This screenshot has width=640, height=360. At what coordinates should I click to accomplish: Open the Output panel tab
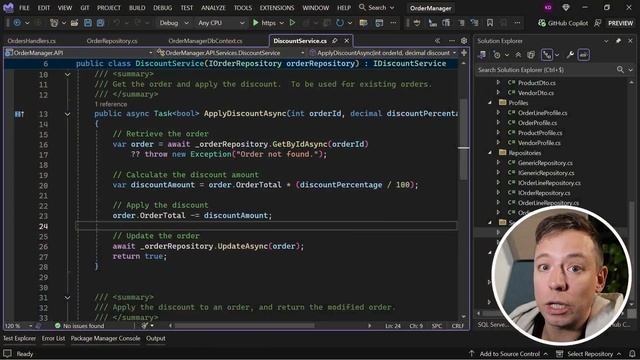tap(156, 338)
